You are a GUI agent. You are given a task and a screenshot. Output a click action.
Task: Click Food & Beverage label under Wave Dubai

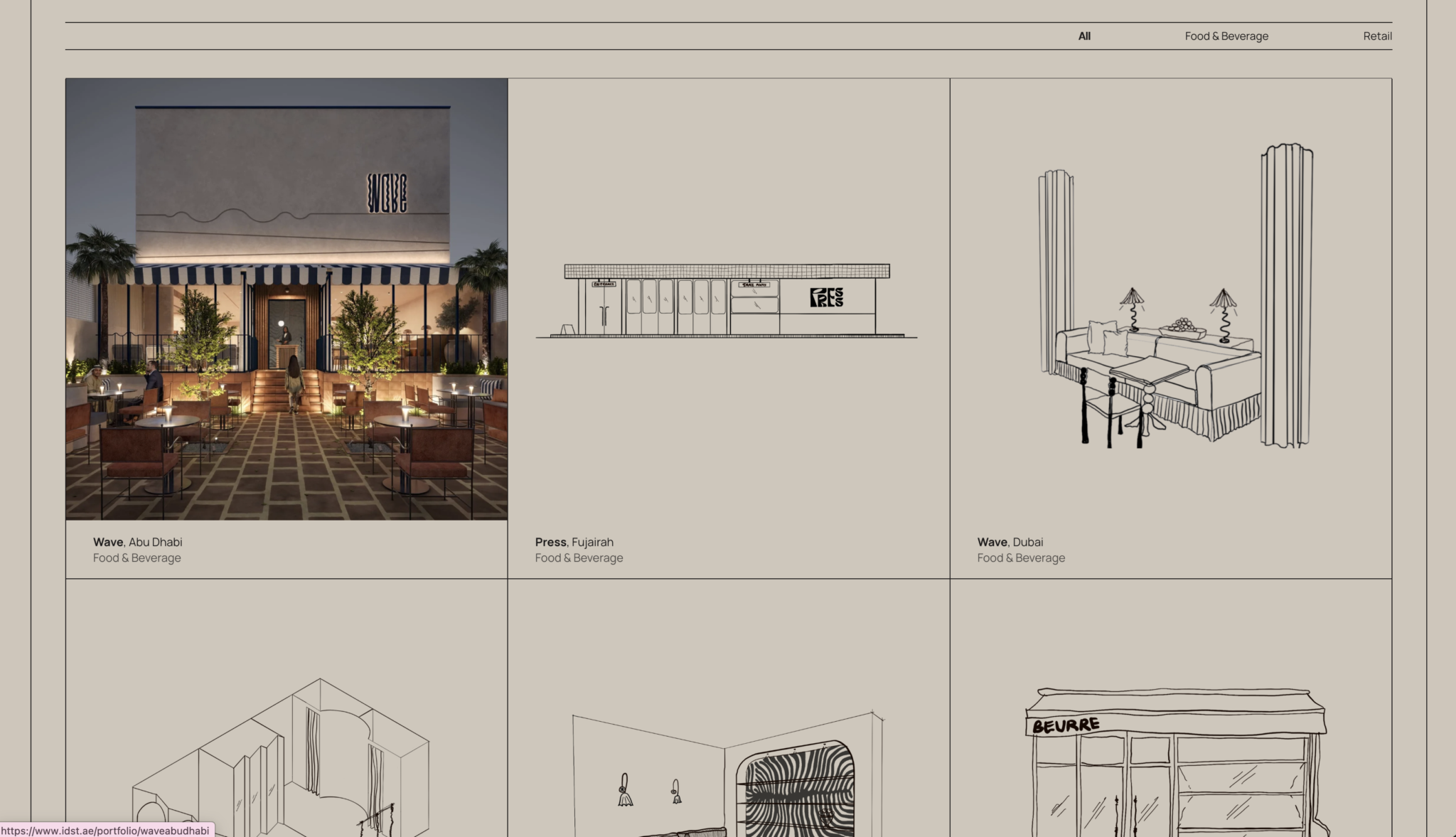pyautogui.click(x=1021, y=558)
